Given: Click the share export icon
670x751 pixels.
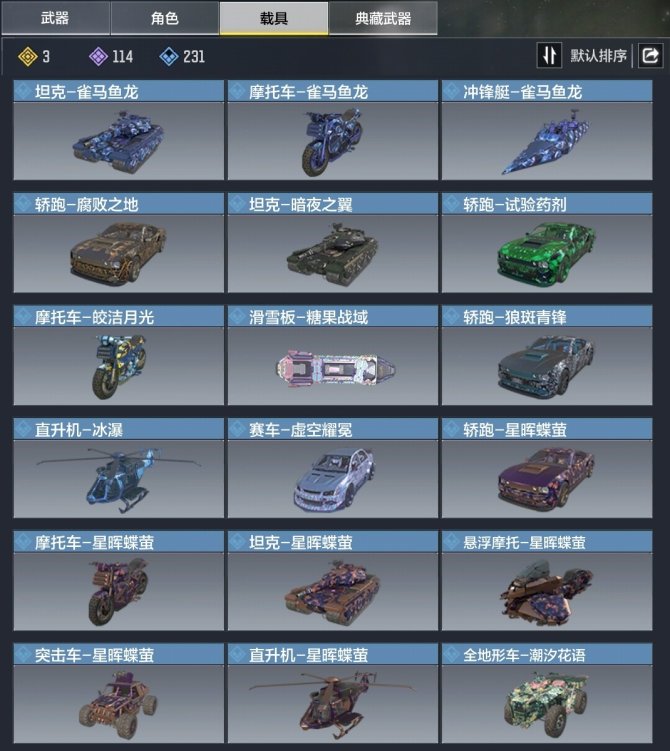Looking at the screenshot, I should point(650,56).
